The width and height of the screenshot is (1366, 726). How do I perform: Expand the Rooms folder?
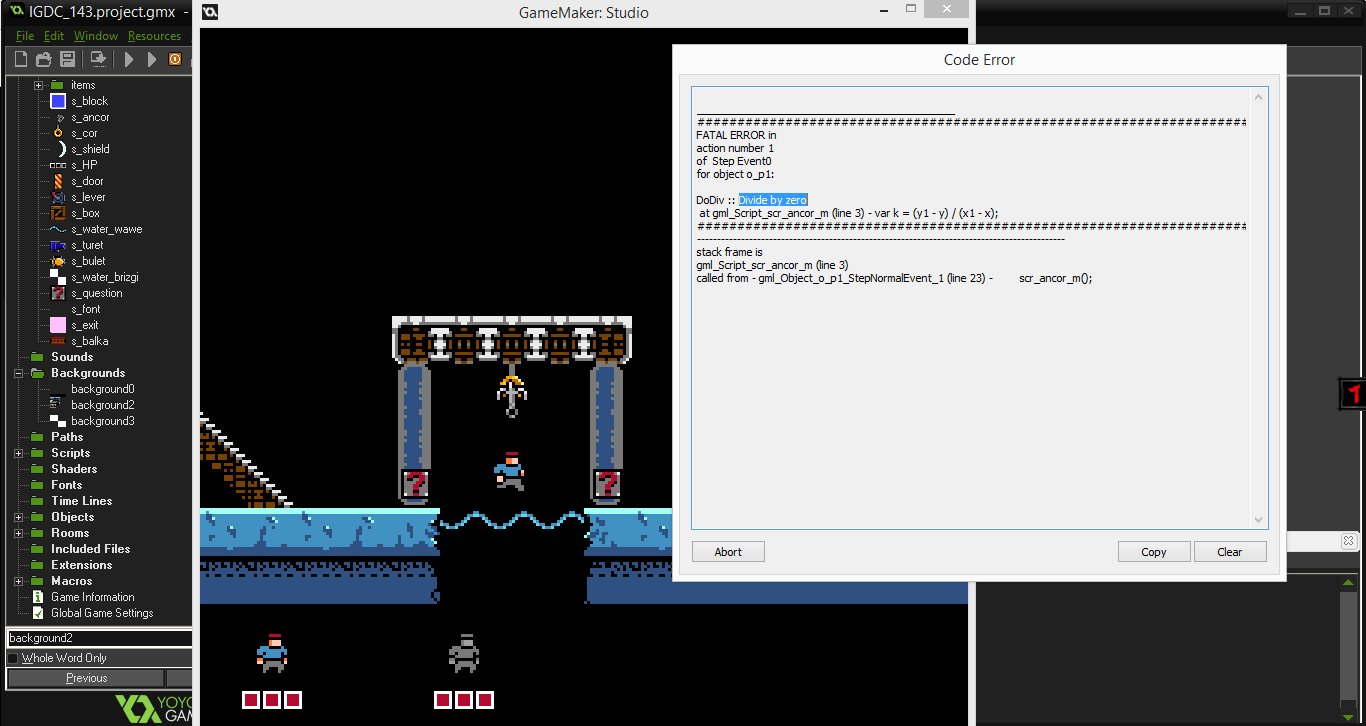[18, 533]
